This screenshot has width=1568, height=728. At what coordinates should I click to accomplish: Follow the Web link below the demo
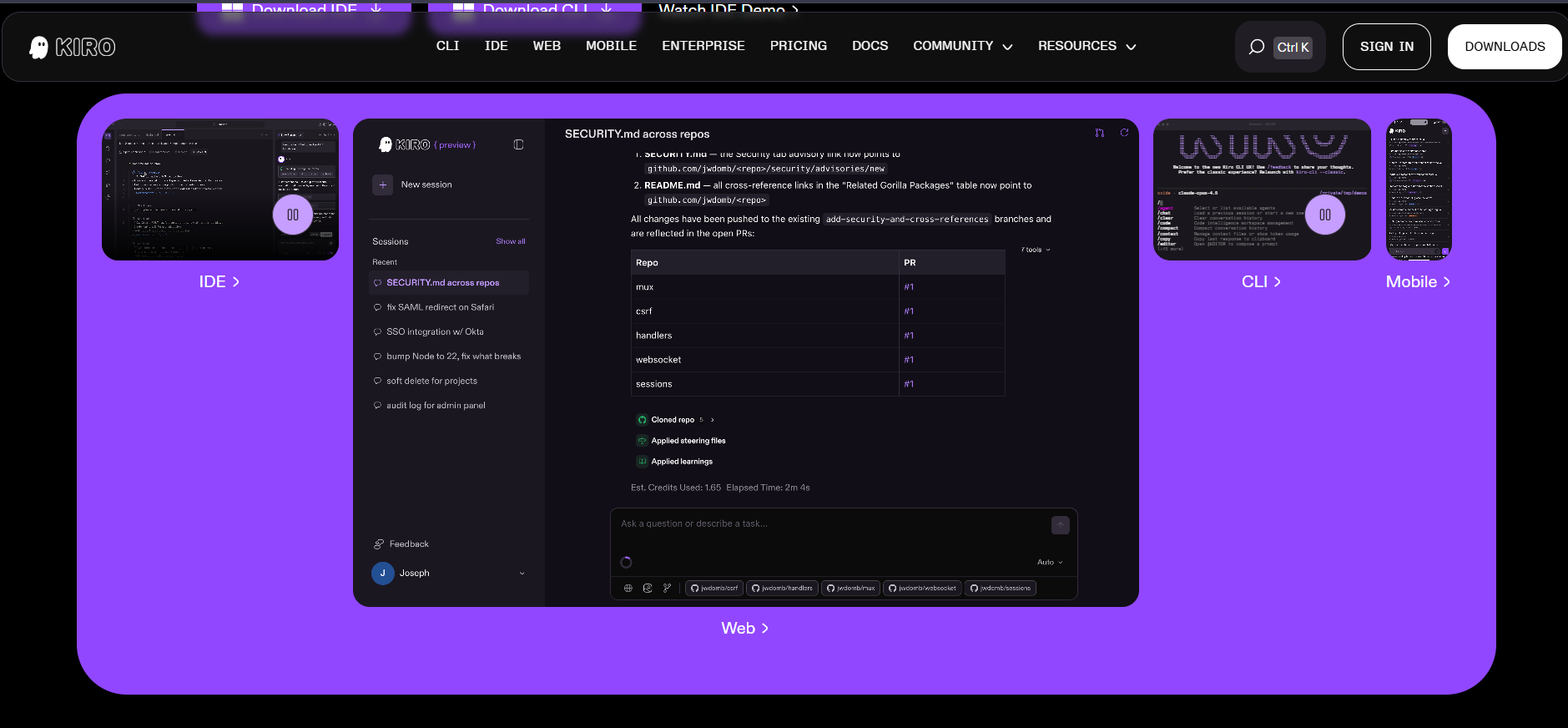pyautogui.click(x=745, y=629)
